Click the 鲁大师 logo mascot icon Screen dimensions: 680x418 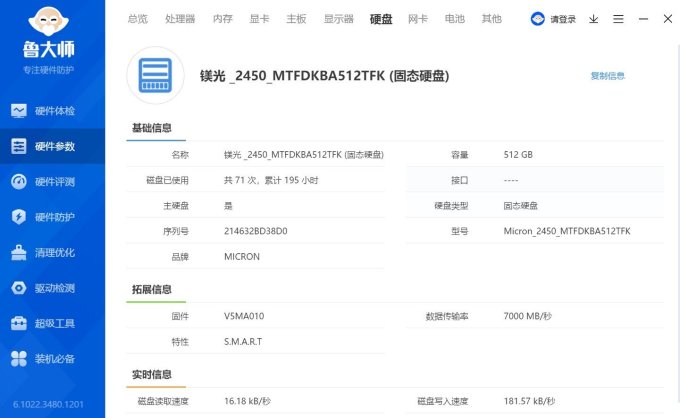pyautogui.click(x=48, y=21)
